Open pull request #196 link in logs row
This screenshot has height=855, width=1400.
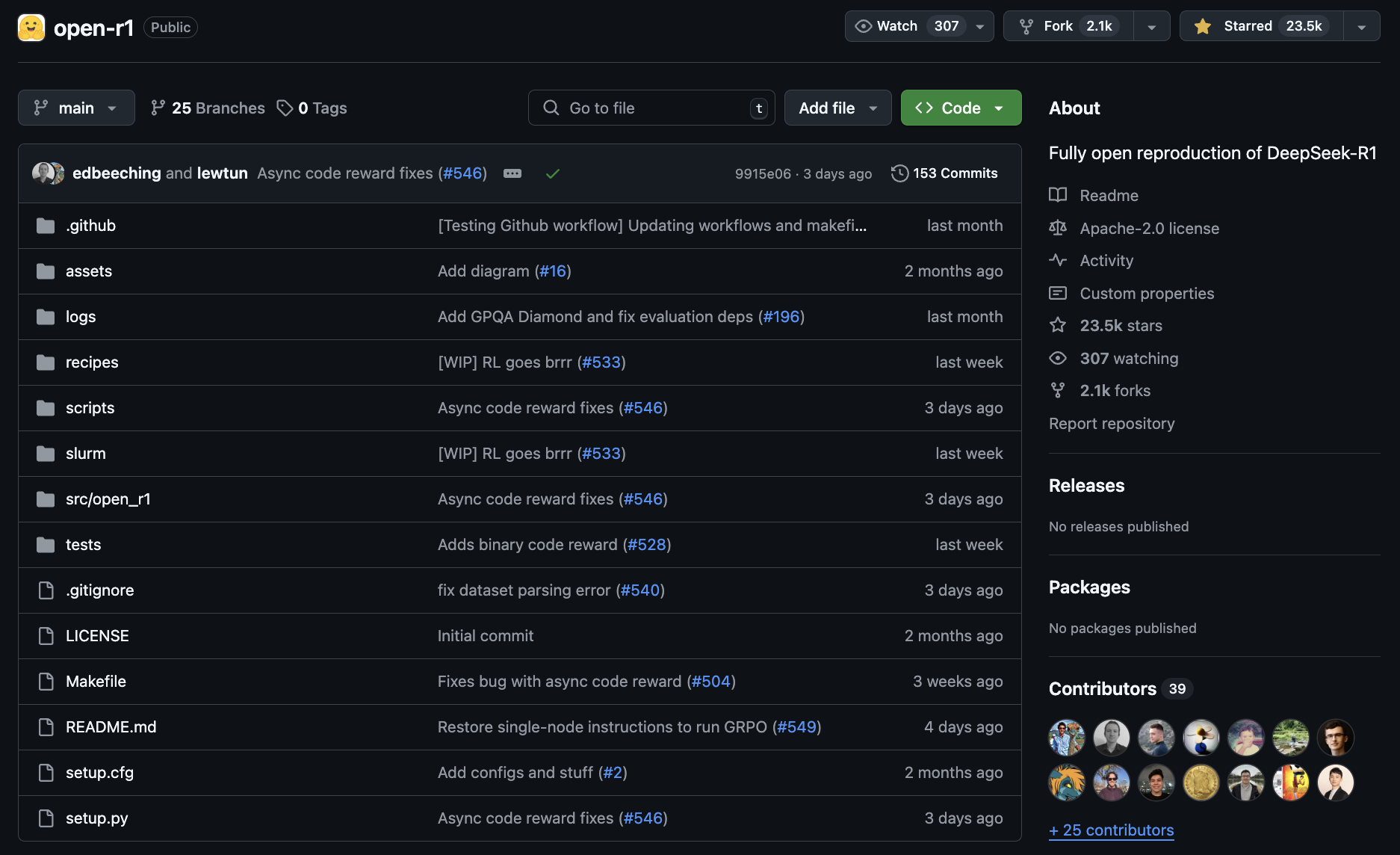[x=781, y=317]
